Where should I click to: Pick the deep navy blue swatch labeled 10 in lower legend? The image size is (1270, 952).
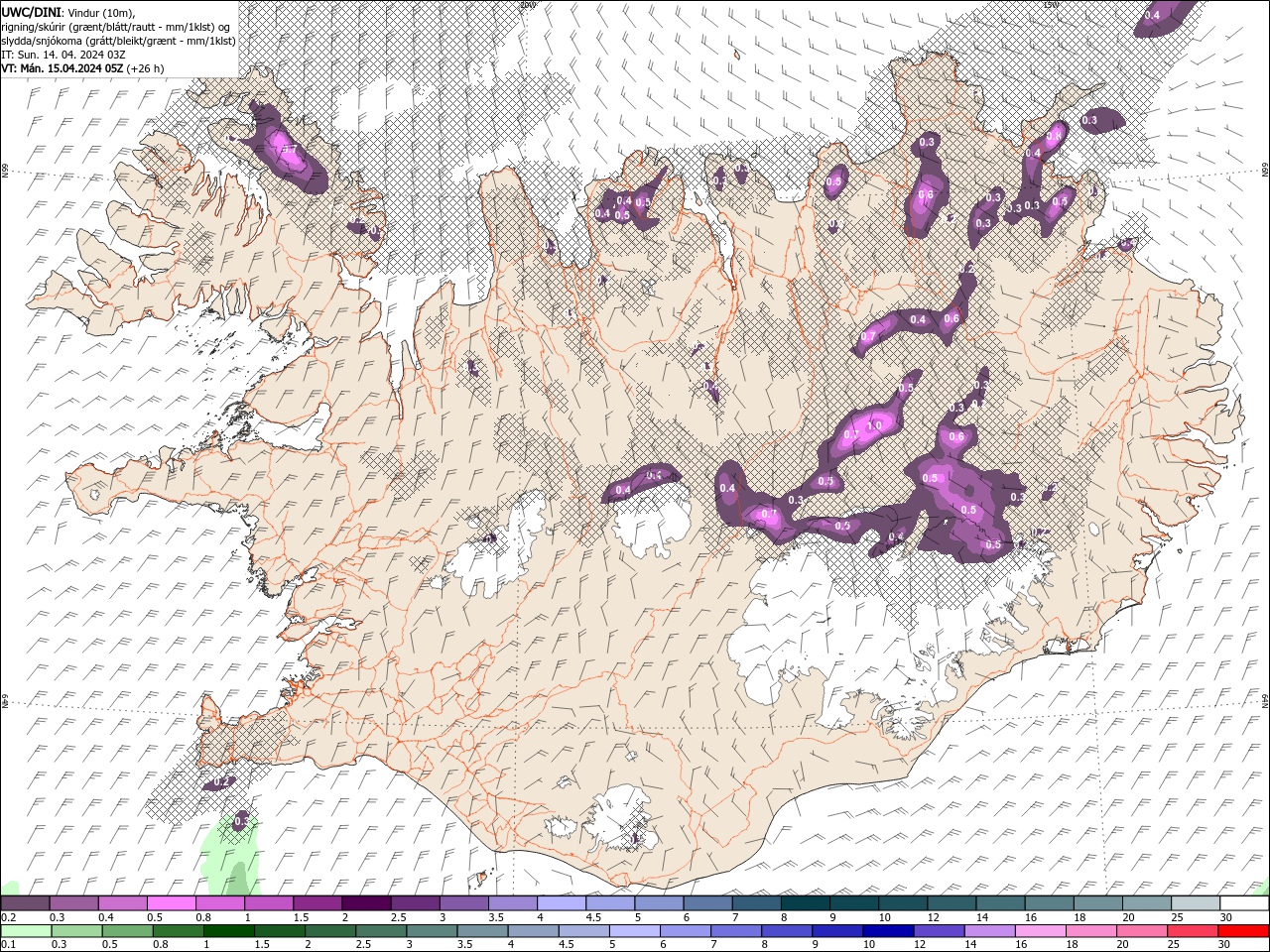point(889,931)
